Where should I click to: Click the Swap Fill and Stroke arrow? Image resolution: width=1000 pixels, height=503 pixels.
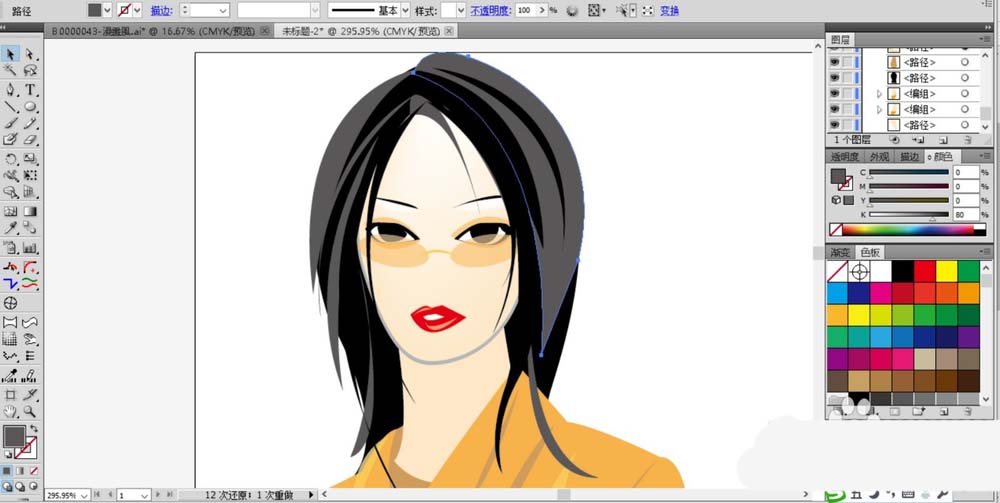coord(34,428)
